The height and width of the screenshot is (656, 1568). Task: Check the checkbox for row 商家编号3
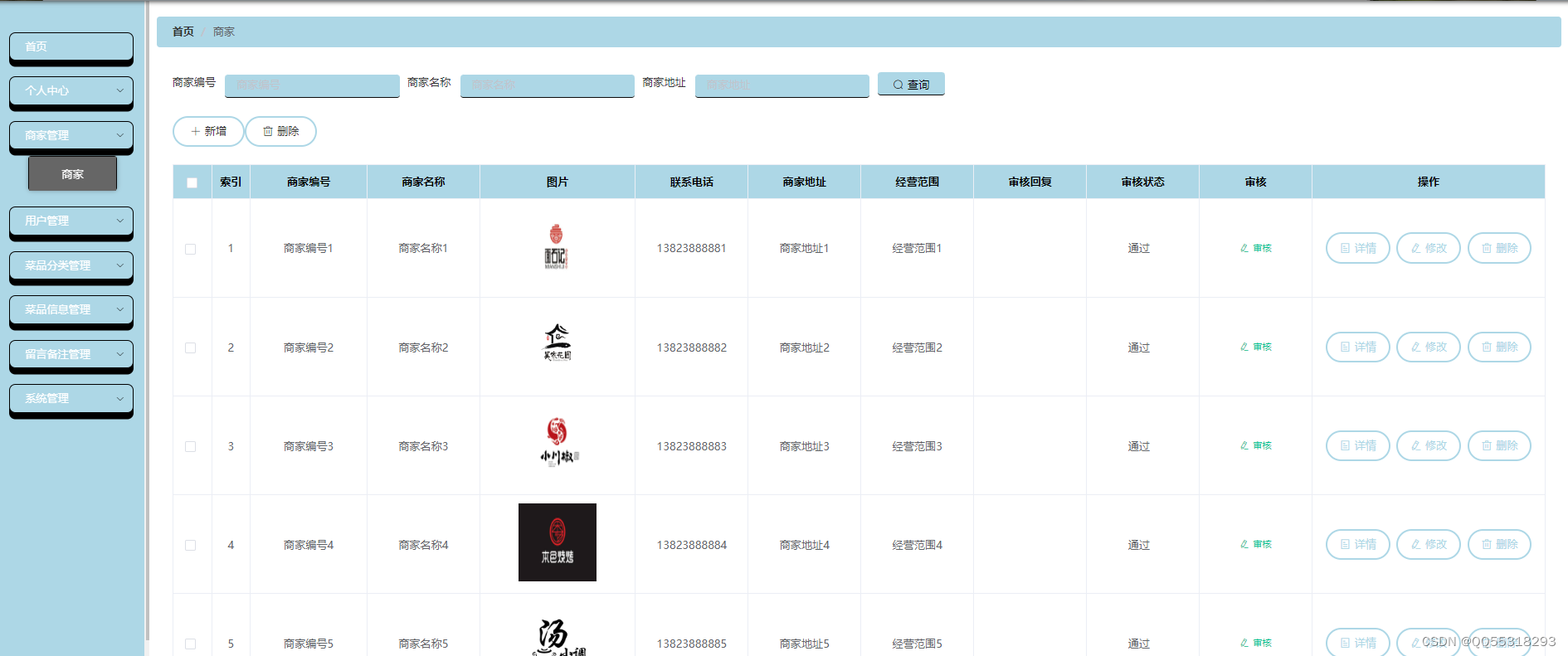tap(191, 446)
